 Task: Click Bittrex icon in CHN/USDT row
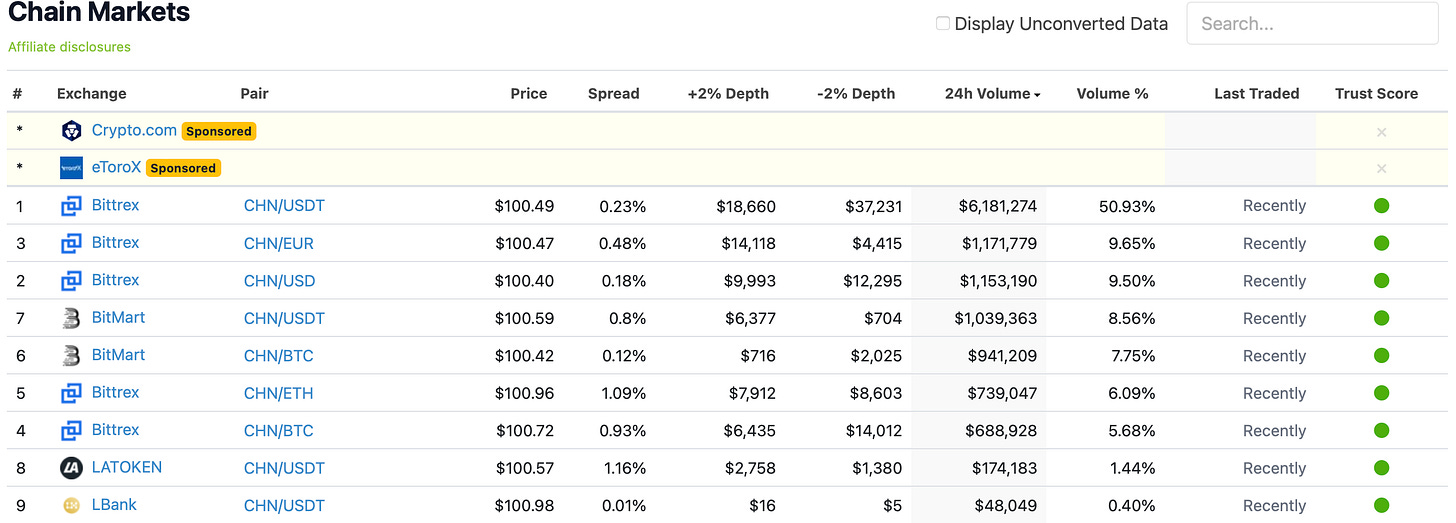(71, 206)
